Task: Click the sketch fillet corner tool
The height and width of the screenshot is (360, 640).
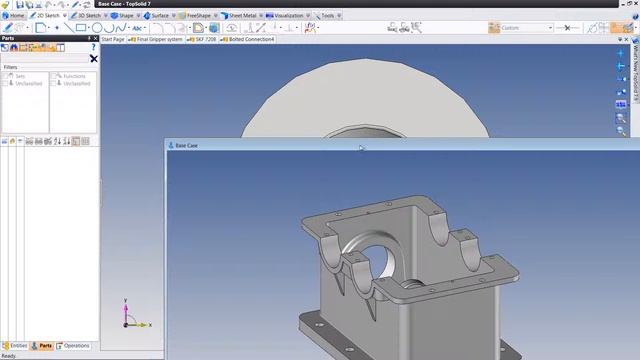Action: 157,28
